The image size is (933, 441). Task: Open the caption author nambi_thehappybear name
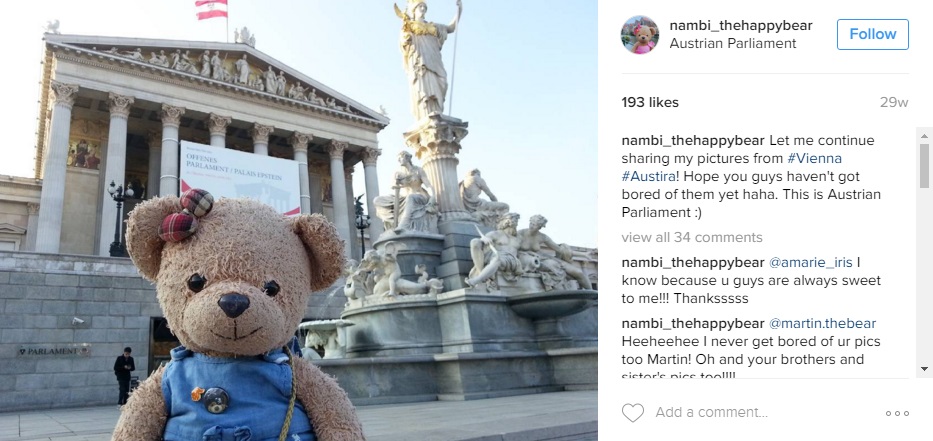click(x=693, y=141)
